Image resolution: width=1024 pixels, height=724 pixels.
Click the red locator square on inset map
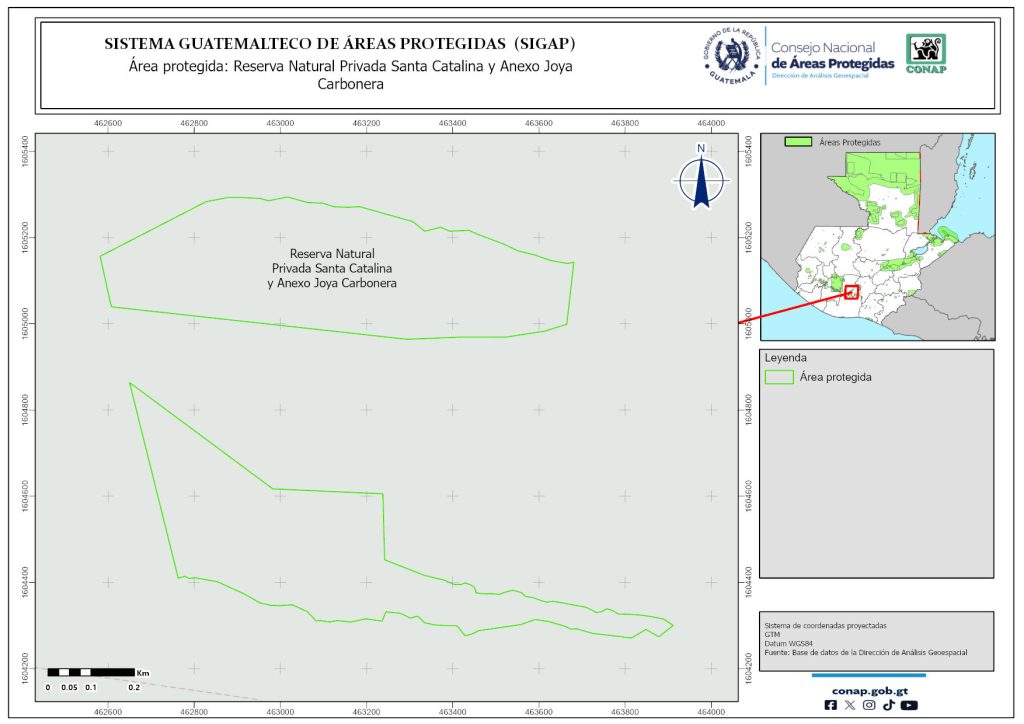pyautogui.click(x=851, y=292)
